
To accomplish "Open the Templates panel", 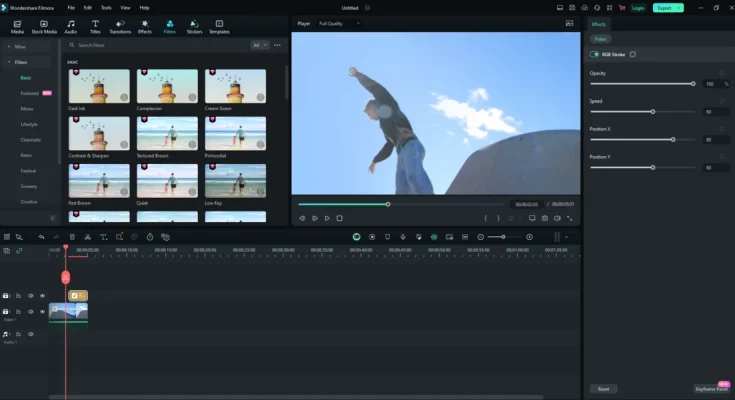I will point(219,25).
